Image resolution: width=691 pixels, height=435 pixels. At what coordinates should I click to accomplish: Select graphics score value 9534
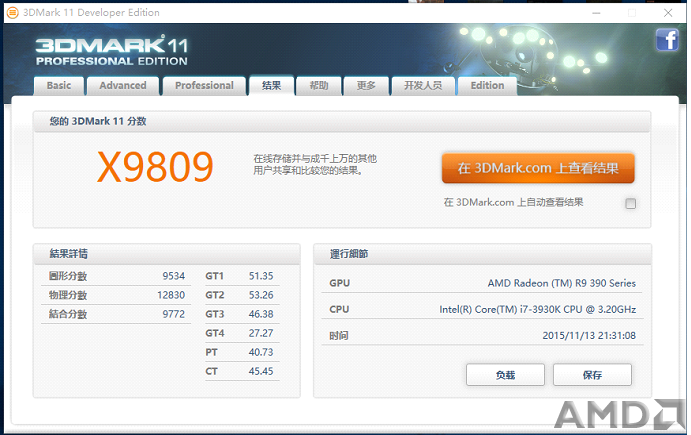[x=174, y=276]
